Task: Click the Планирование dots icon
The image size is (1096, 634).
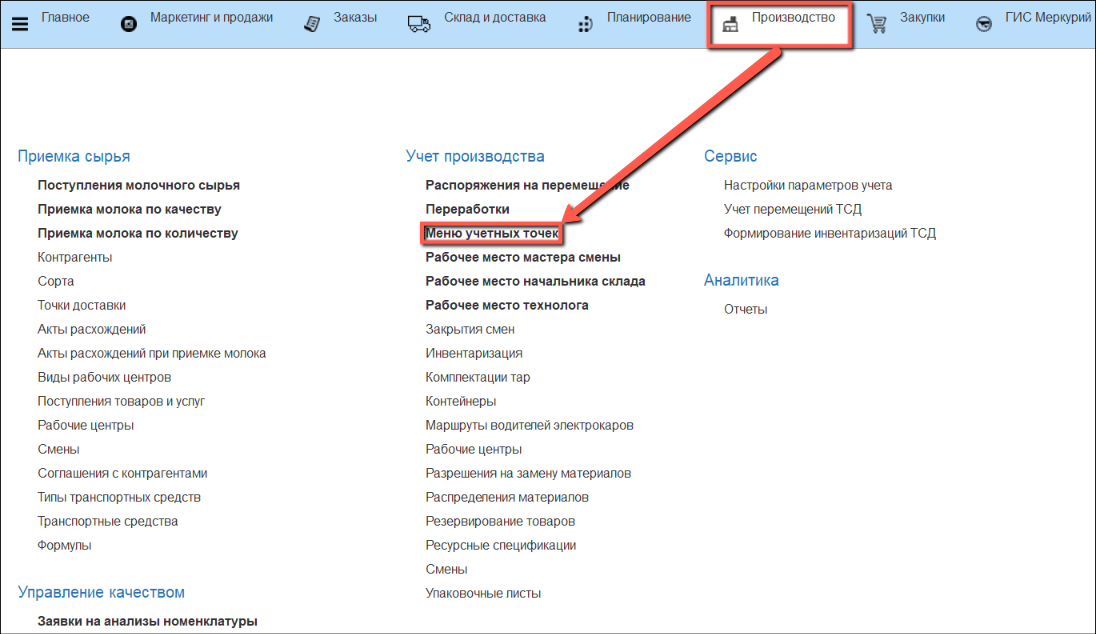Action: pos(586,24)
